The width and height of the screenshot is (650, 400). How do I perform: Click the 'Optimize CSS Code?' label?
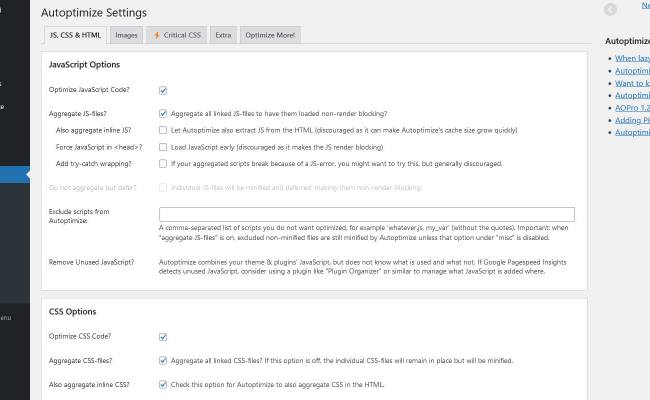tap(80, 336)
